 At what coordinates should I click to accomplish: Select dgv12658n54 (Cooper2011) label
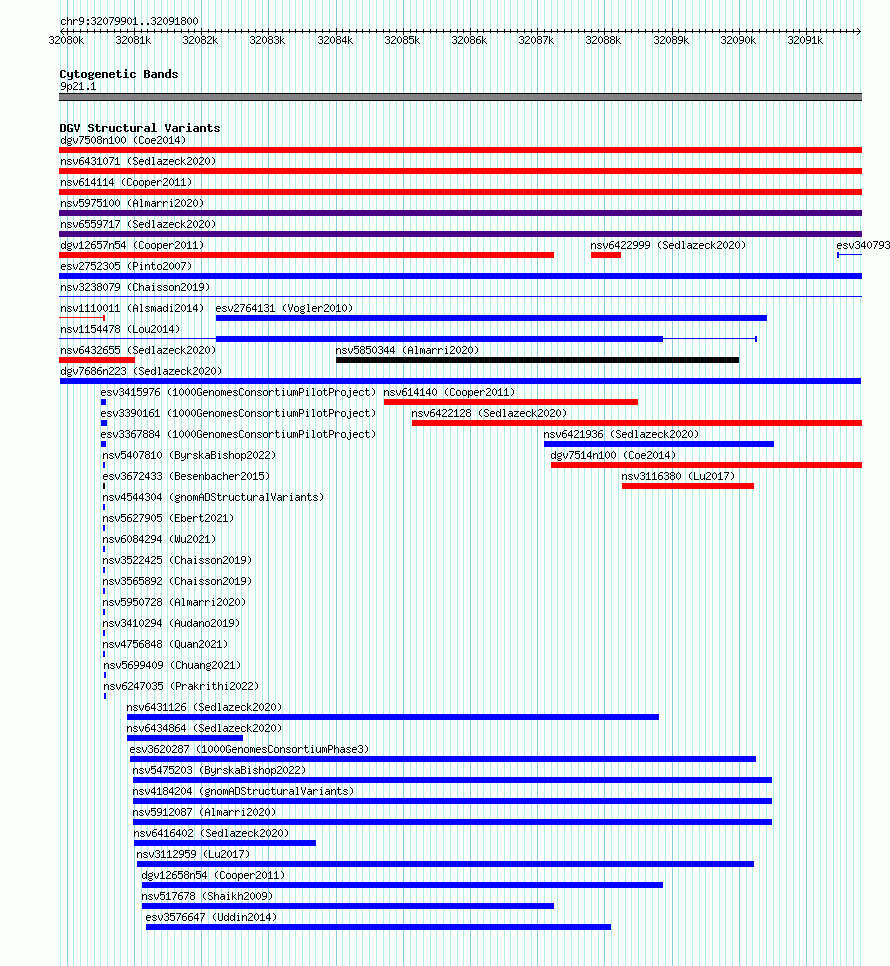point(213,875)
